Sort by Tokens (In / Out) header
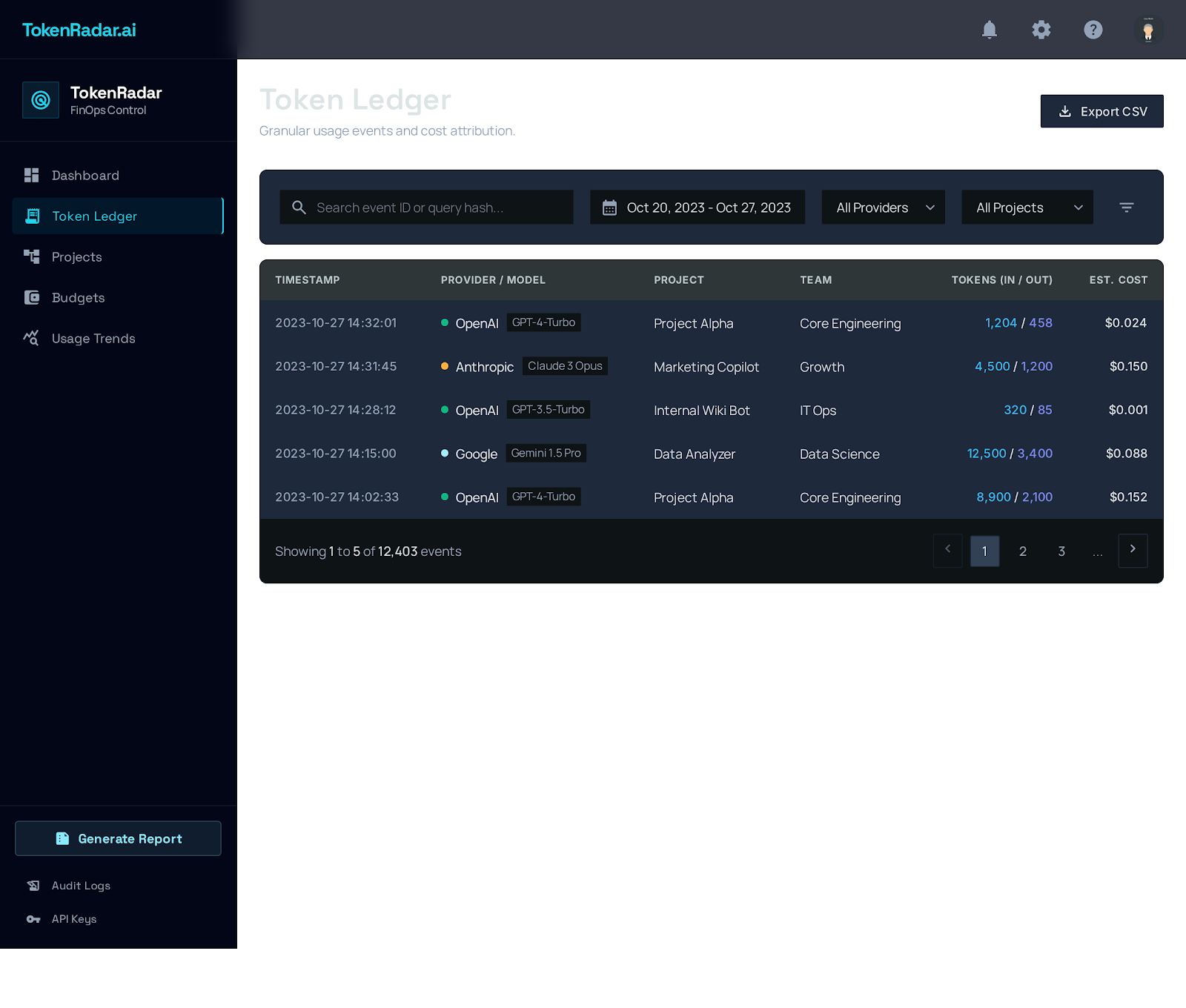 tap(1002, 280)
